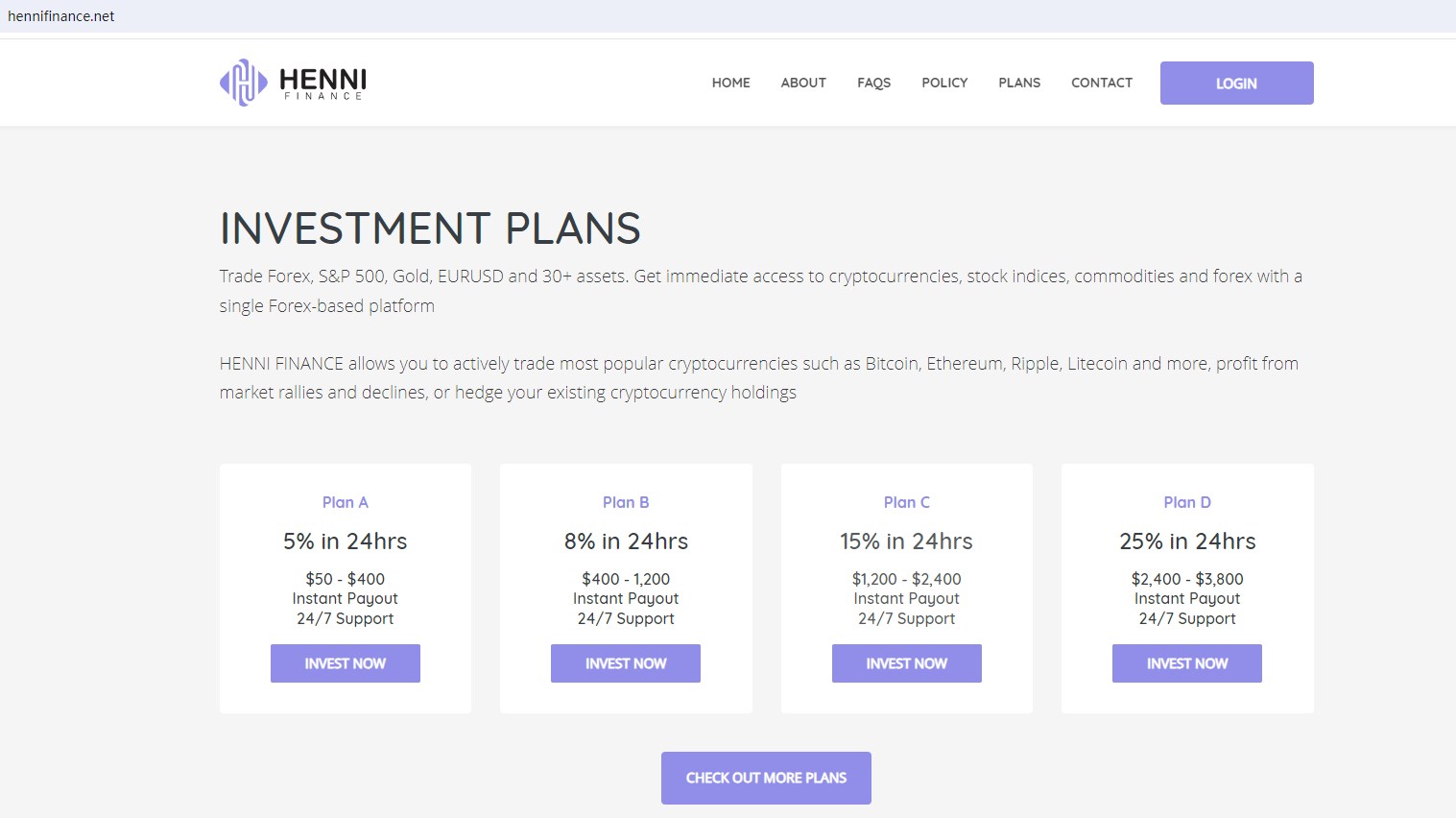Select the Plan A title
Viewport: 1456px width, 818px height.
346,502
